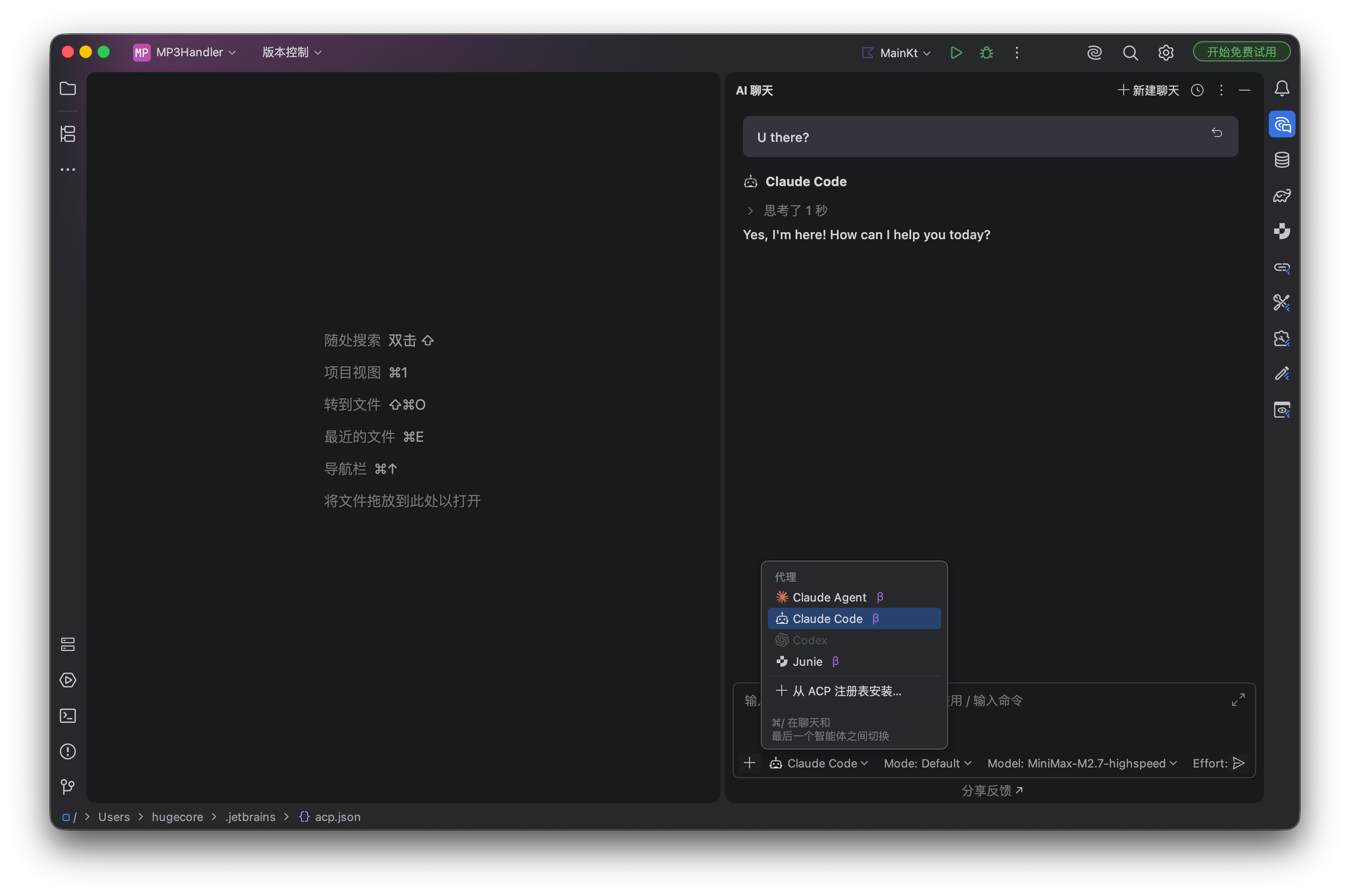Open the Junie tool window icon
The width and height of the screenshot is (1350, 896).
[1282, 232]
